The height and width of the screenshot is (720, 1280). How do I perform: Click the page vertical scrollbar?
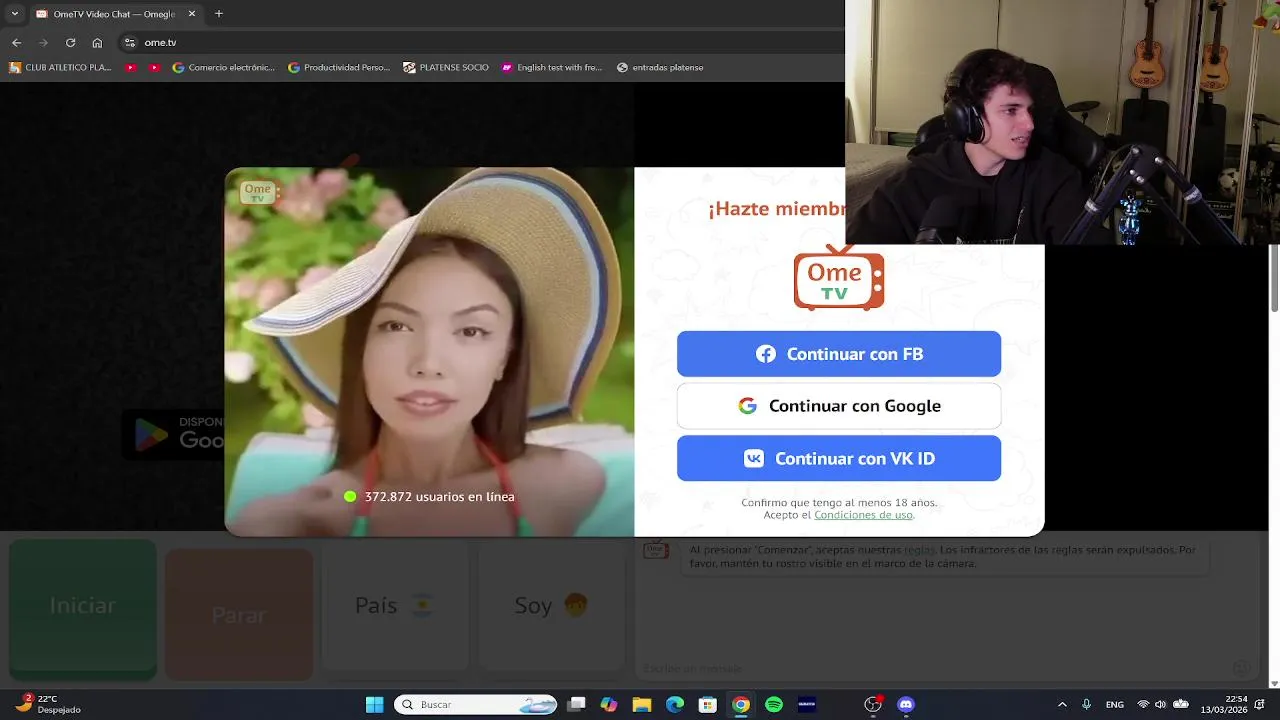(x=1274, y=277)
